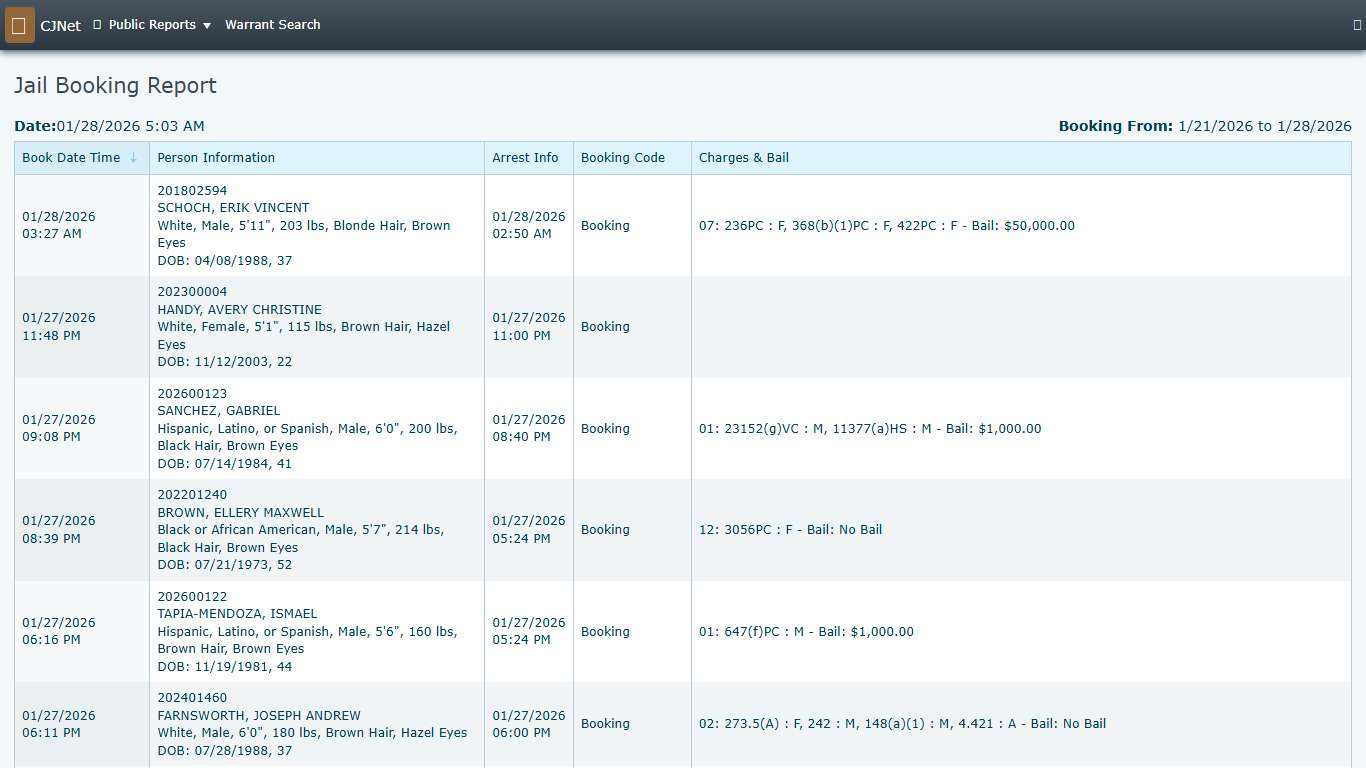
Task: Open Warrant Search from the navbar
Action: [273, 24]
